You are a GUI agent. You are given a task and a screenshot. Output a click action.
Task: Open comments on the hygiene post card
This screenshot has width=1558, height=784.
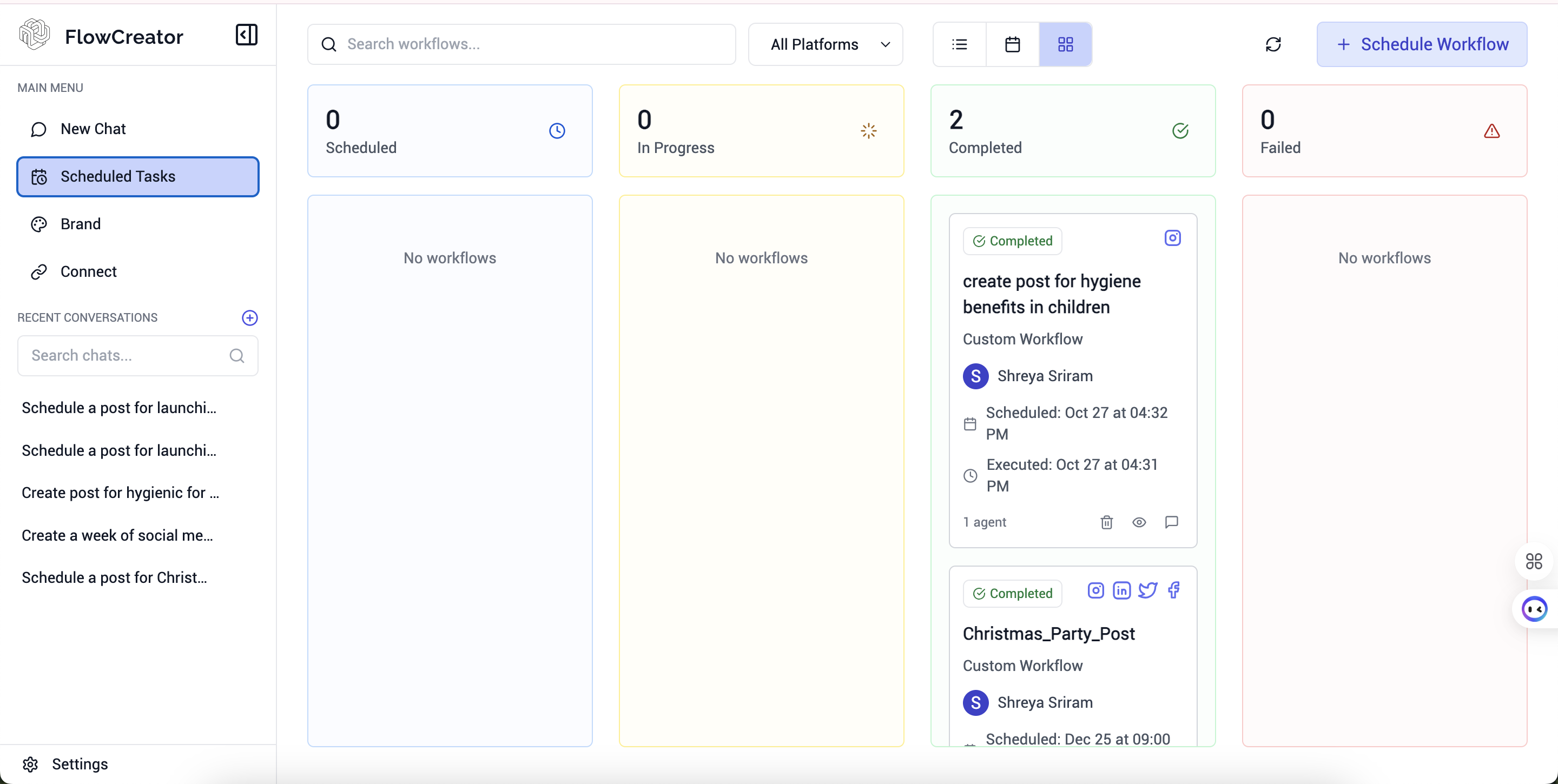[x=1172, y=522]
